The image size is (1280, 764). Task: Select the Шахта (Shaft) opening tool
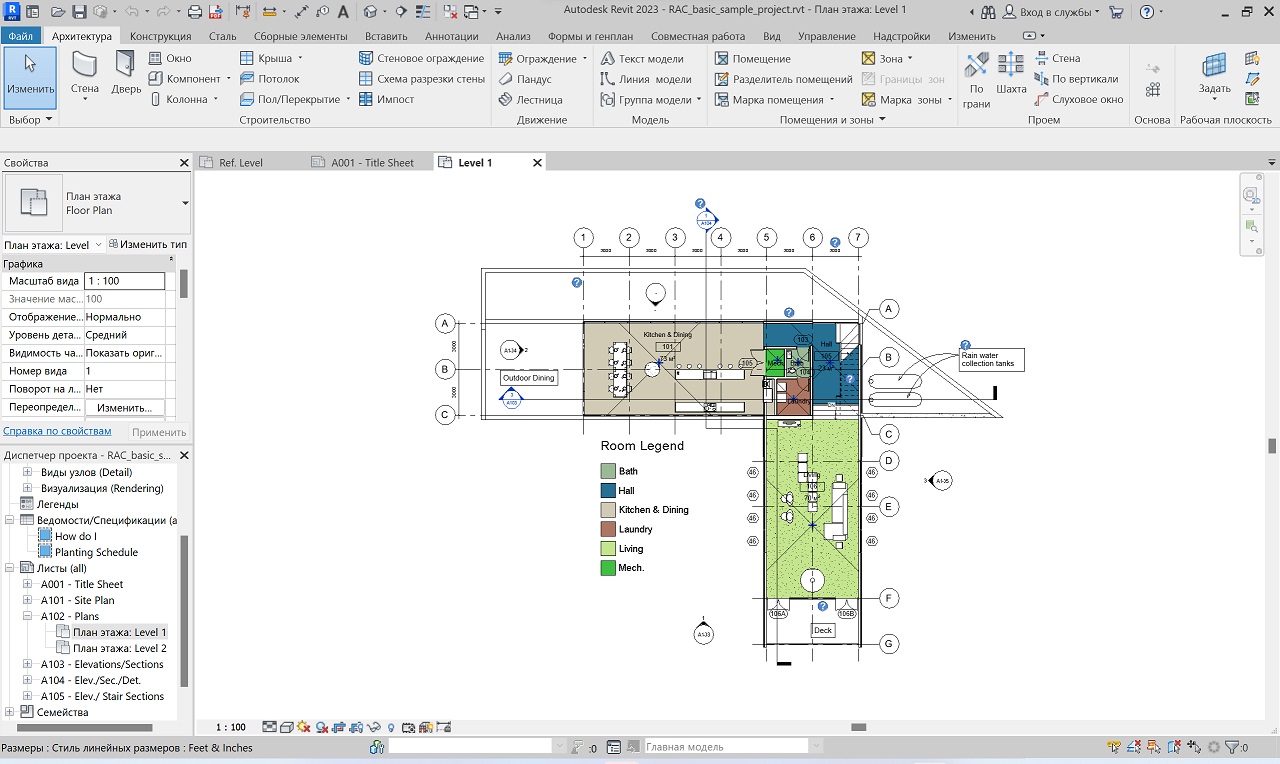tap(1011, 72)
